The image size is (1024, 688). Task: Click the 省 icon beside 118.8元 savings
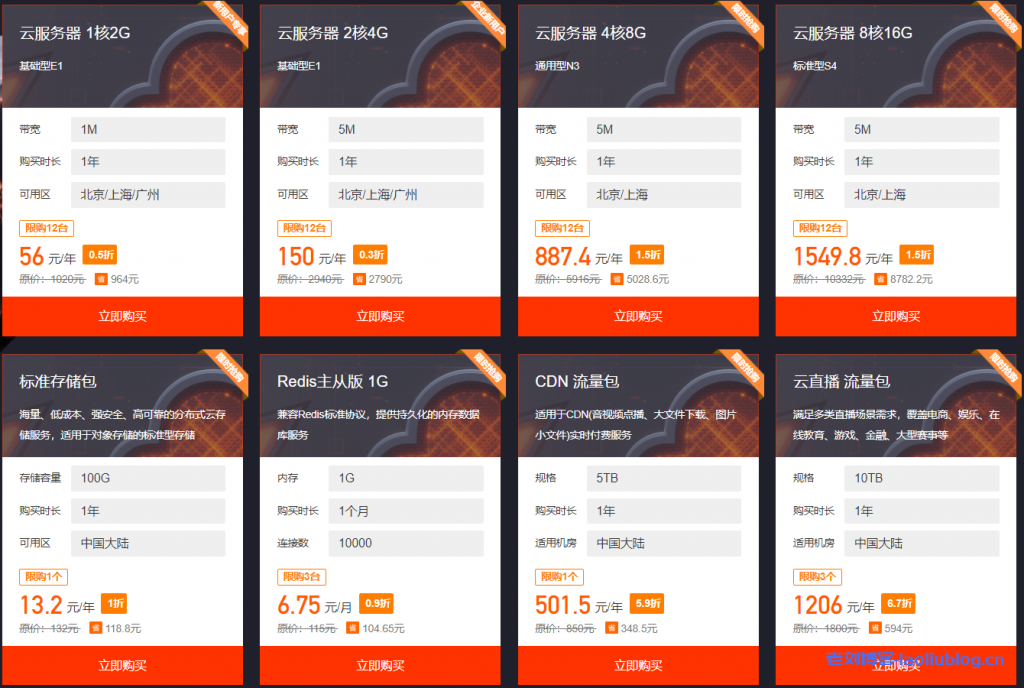click(96, 628)
